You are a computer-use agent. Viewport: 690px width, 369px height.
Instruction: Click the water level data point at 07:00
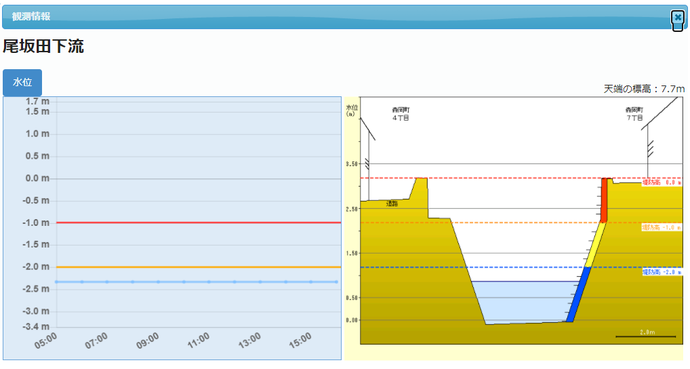click(x=107, y=282)
